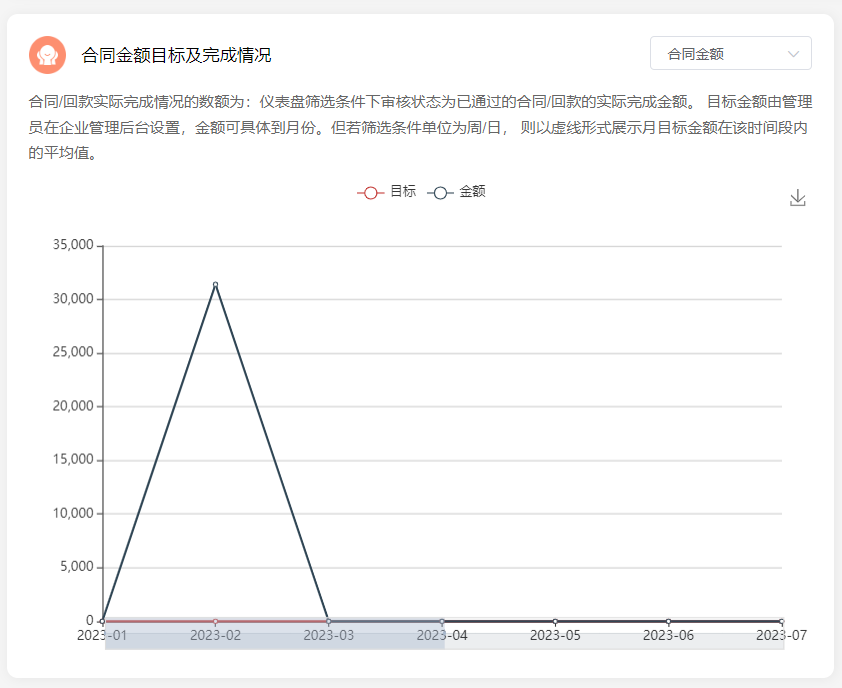
Task: Click the highlighted range of zoom slider
Action: point(274,641)
